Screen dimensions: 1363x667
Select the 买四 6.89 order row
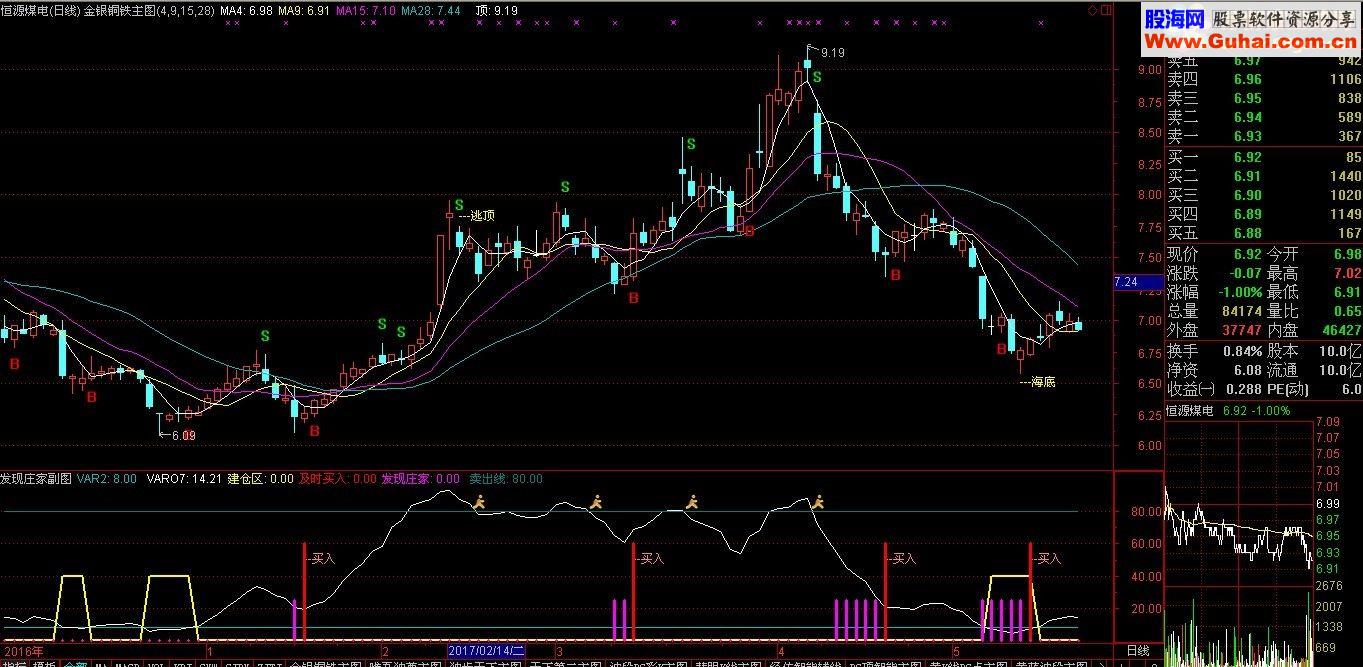click(1264, 214)
